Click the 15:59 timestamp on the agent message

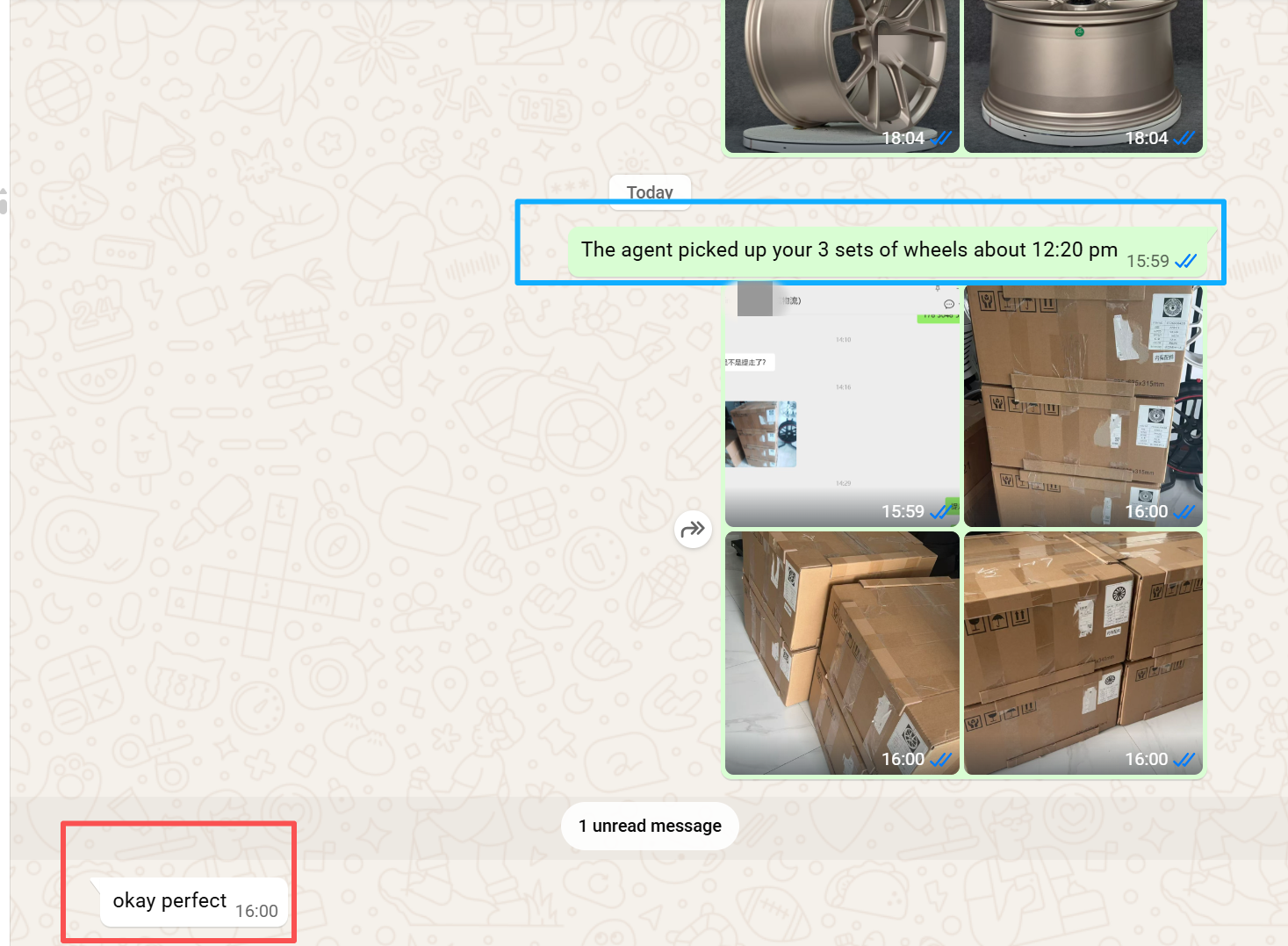click(x=1148, y=261)
